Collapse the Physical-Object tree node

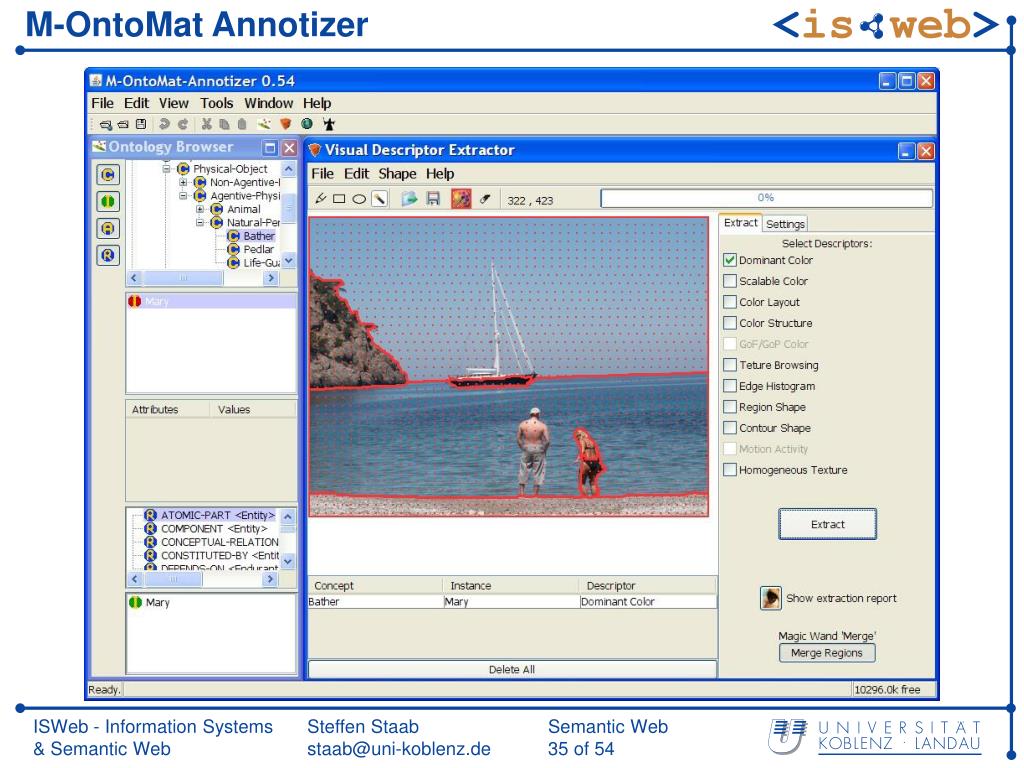point(167,168)
